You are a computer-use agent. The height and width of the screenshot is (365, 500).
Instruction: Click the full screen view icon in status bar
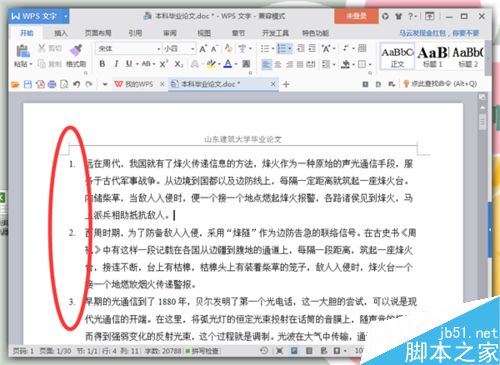pos(279,351)
